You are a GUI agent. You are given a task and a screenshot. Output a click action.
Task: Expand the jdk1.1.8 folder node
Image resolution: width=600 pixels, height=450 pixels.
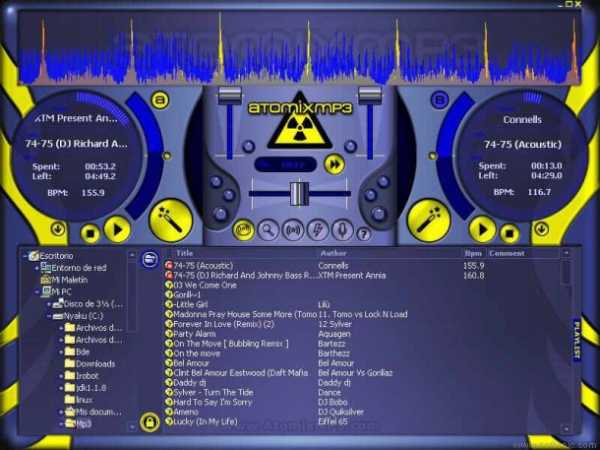[x=61, y=388]
